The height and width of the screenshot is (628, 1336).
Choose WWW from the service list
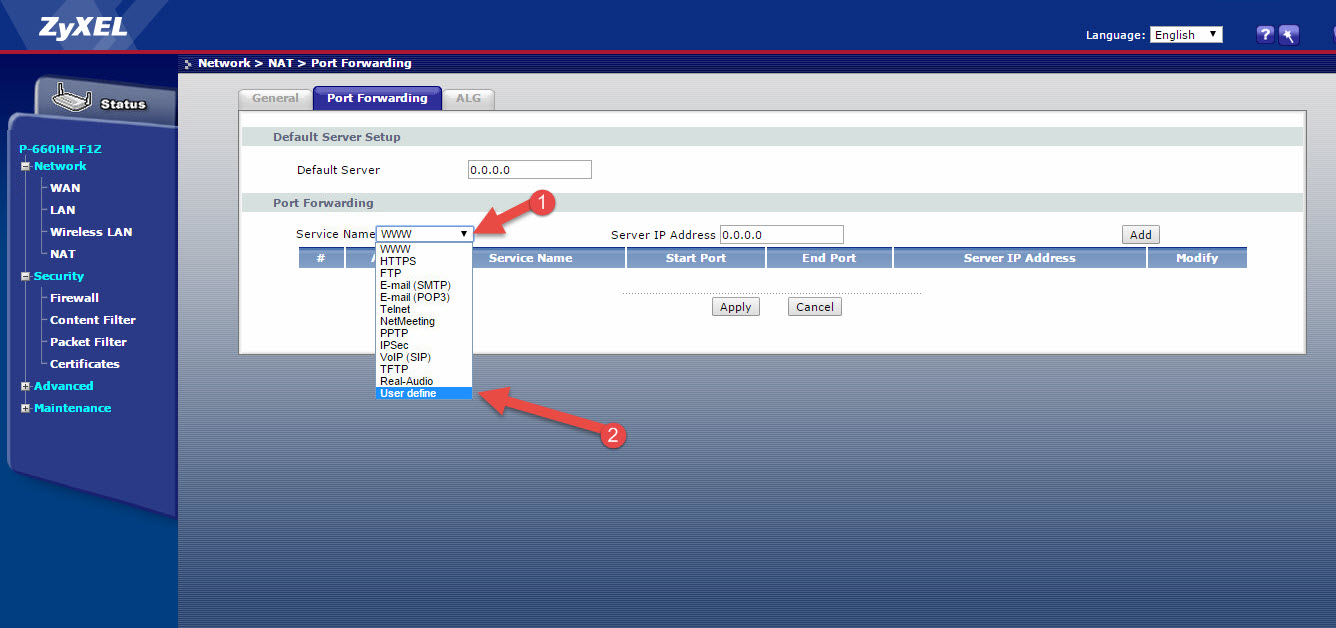click(x=423, y=249)
